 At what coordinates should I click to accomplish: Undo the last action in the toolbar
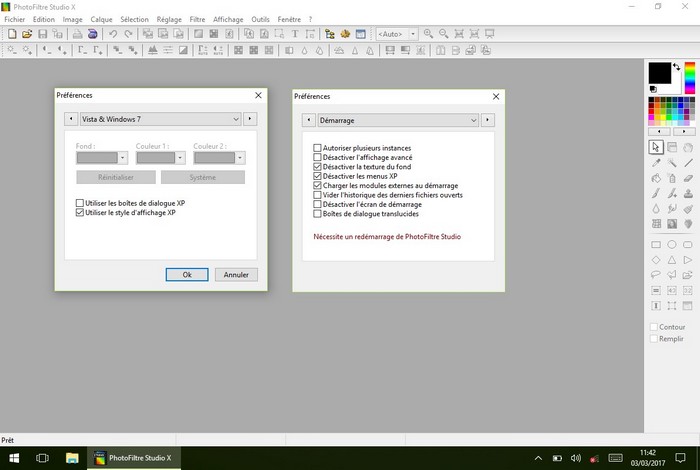(113, 34)
